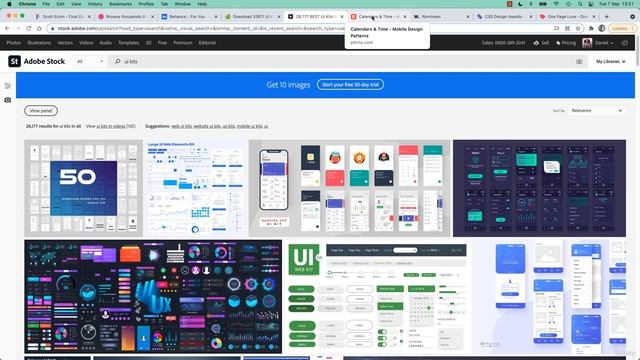This screenshot has width=640, height=360.
Task: Click the Chrome profile avatar icon
Action: click(x=602, y=28)
